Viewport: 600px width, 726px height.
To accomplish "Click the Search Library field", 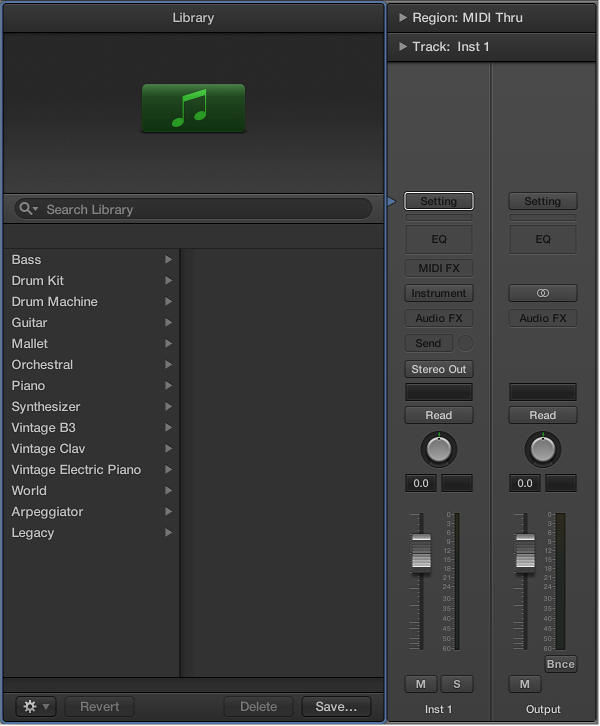I will point(194,209).
